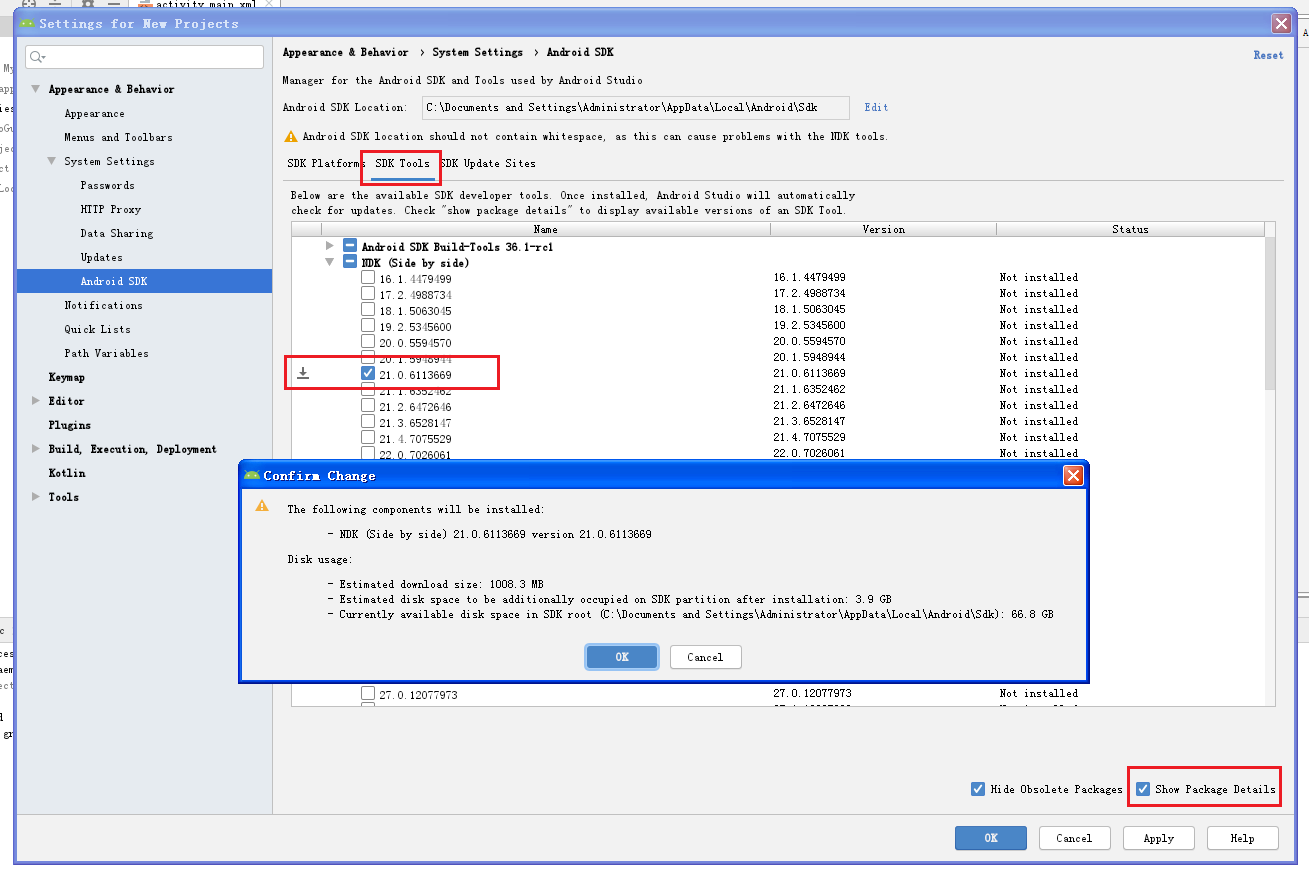
Task: Select the SDK Tools tab
Action: coord(402,163)
